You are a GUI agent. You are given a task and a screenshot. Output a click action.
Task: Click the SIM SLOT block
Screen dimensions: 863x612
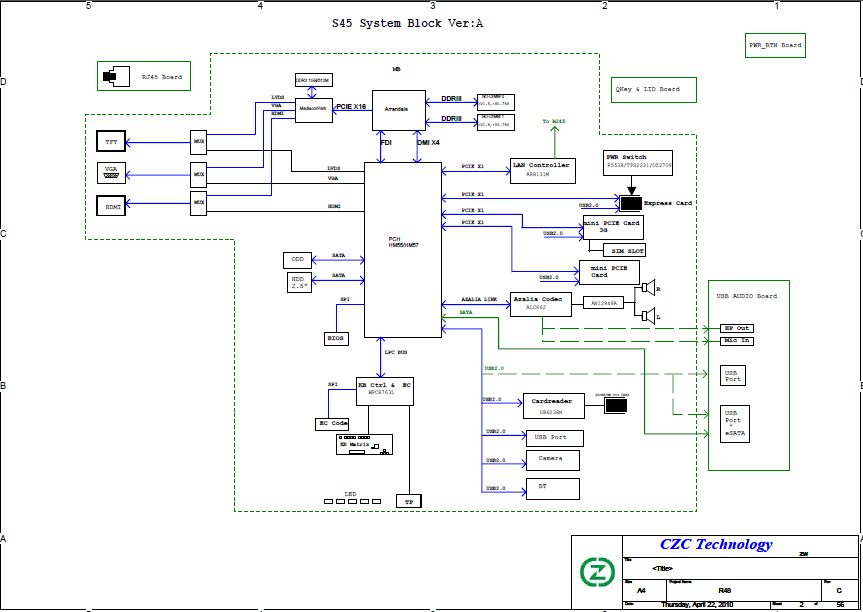click(x=624, y=250)
